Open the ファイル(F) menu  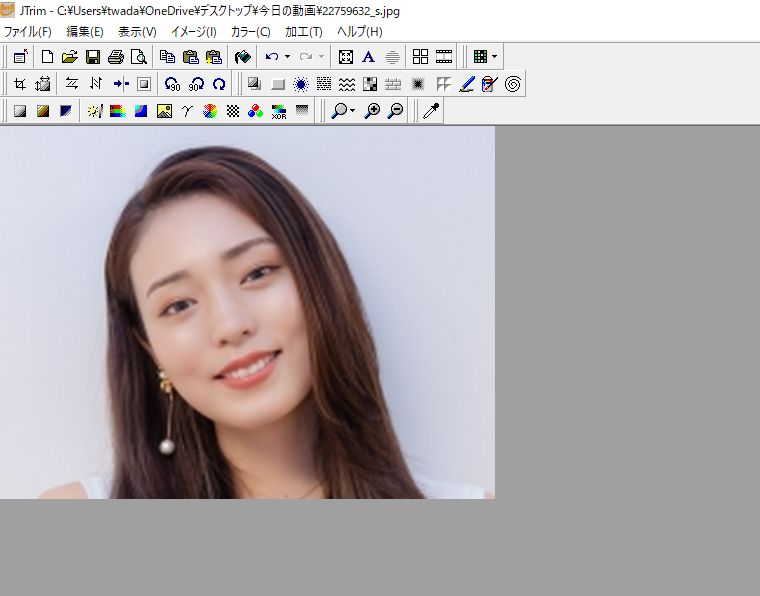coord(28,32)
